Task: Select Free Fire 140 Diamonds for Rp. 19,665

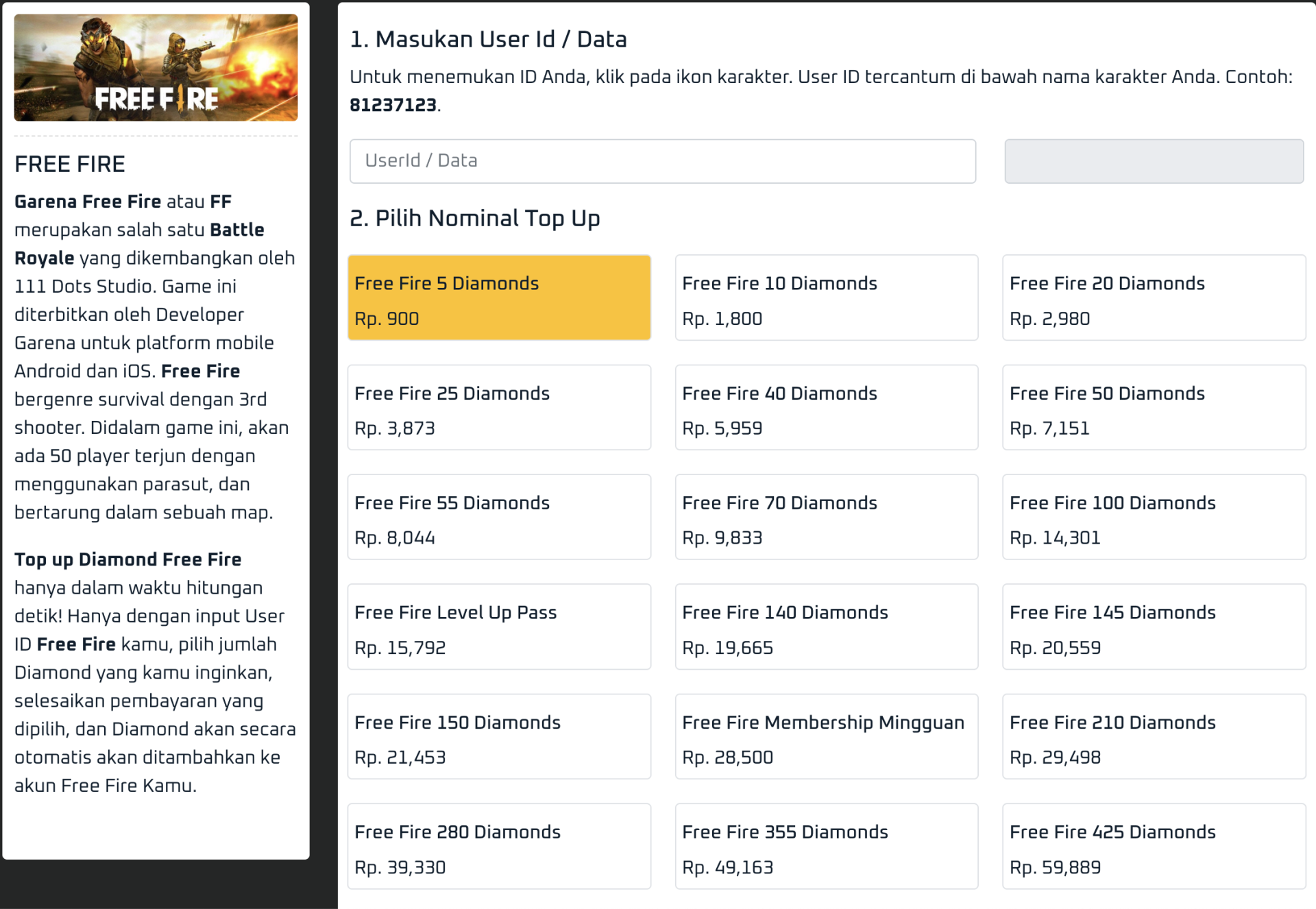Action: (826, 627)
